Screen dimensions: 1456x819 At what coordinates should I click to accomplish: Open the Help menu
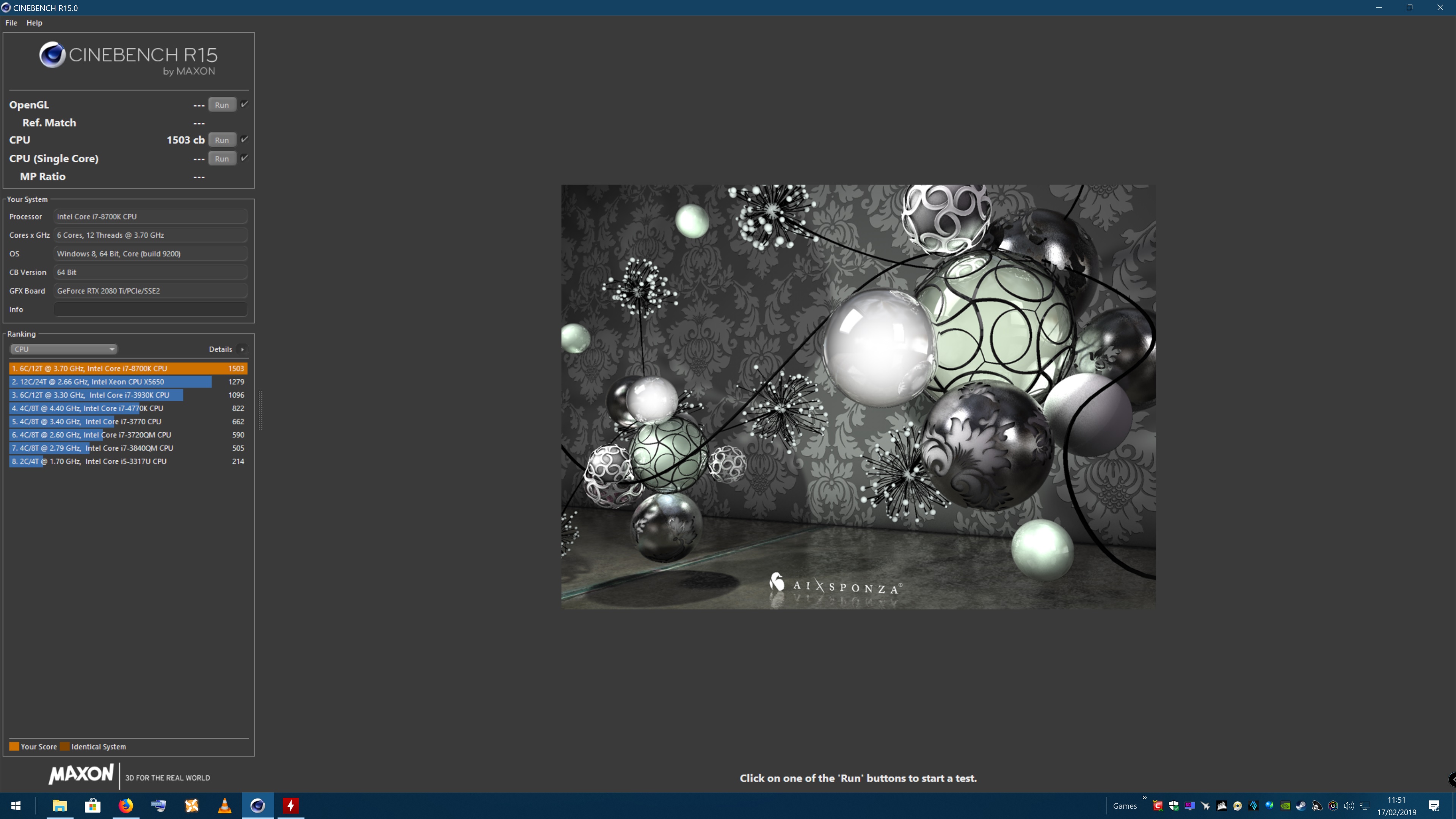pos(34,23)
